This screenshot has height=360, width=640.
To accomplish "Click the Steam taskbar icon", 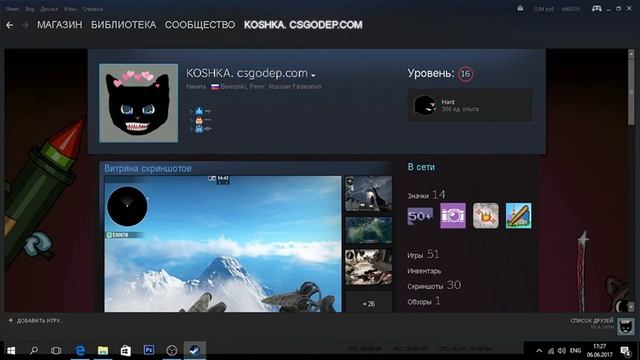I will (195, 350).
